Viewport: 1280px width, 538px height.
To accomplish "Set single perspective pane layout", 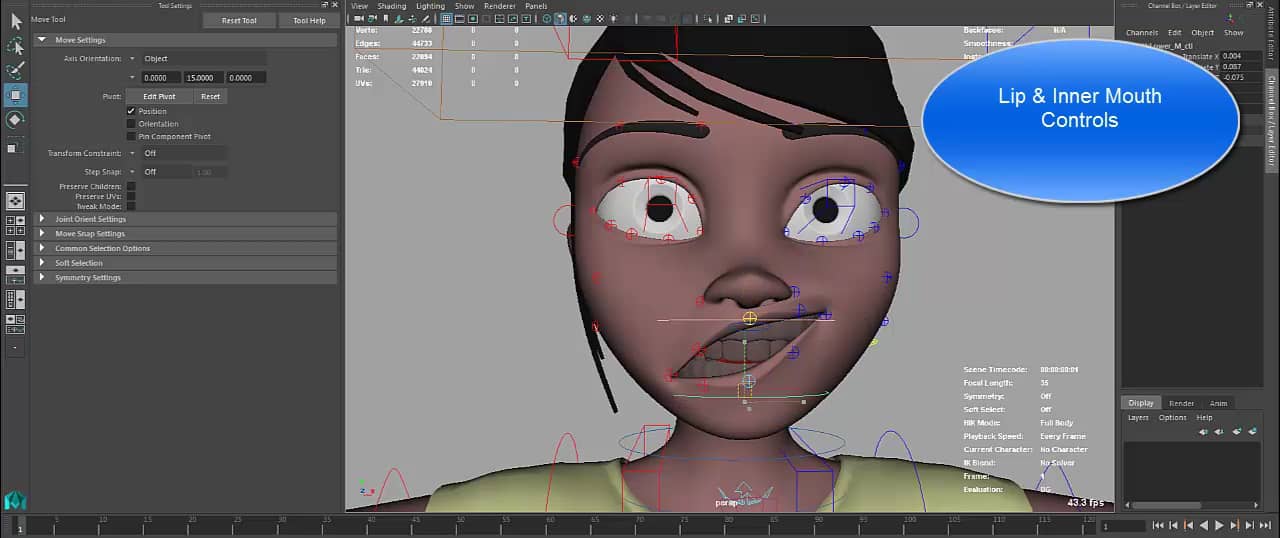I will tap(15, 200).
